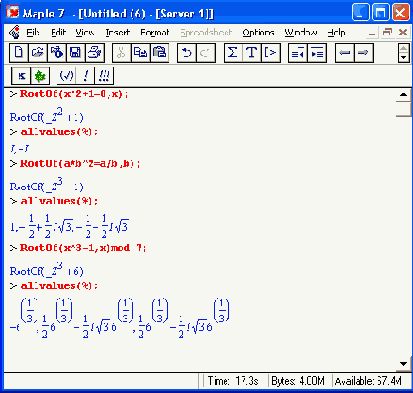Click the scroll down arrow of worksheet
The width and height of the screenshot is (413, 393).
coord(403,364)
